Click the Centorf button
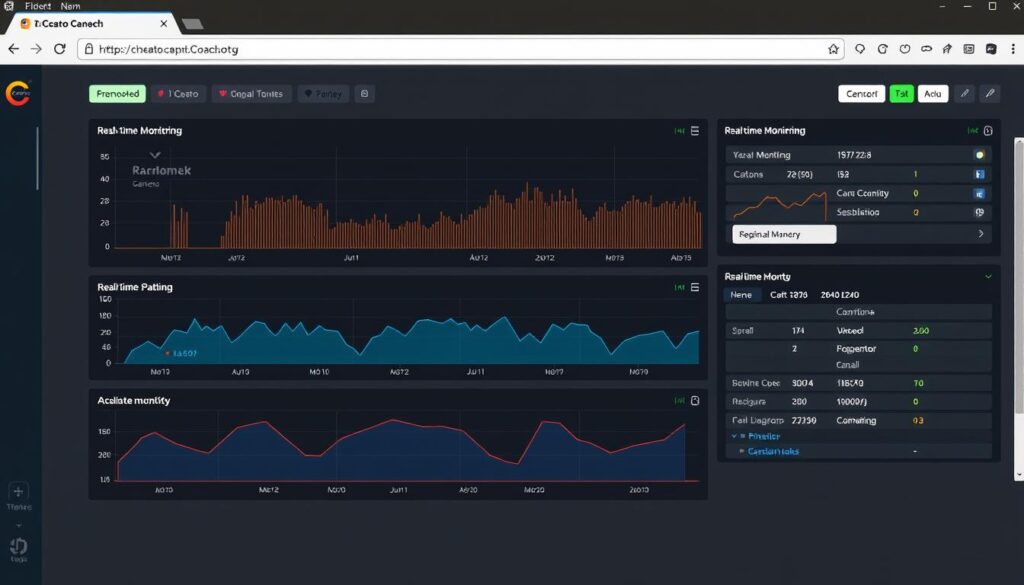Image resolution: width=1024 pixels, height=585 pixels. [861, 93]
